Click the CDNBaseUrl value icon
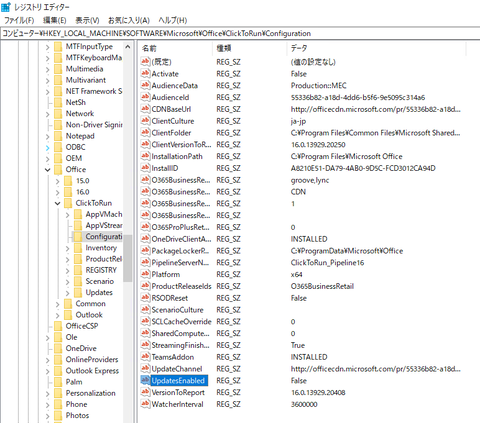480x423 pixels. tap(145, 109)
